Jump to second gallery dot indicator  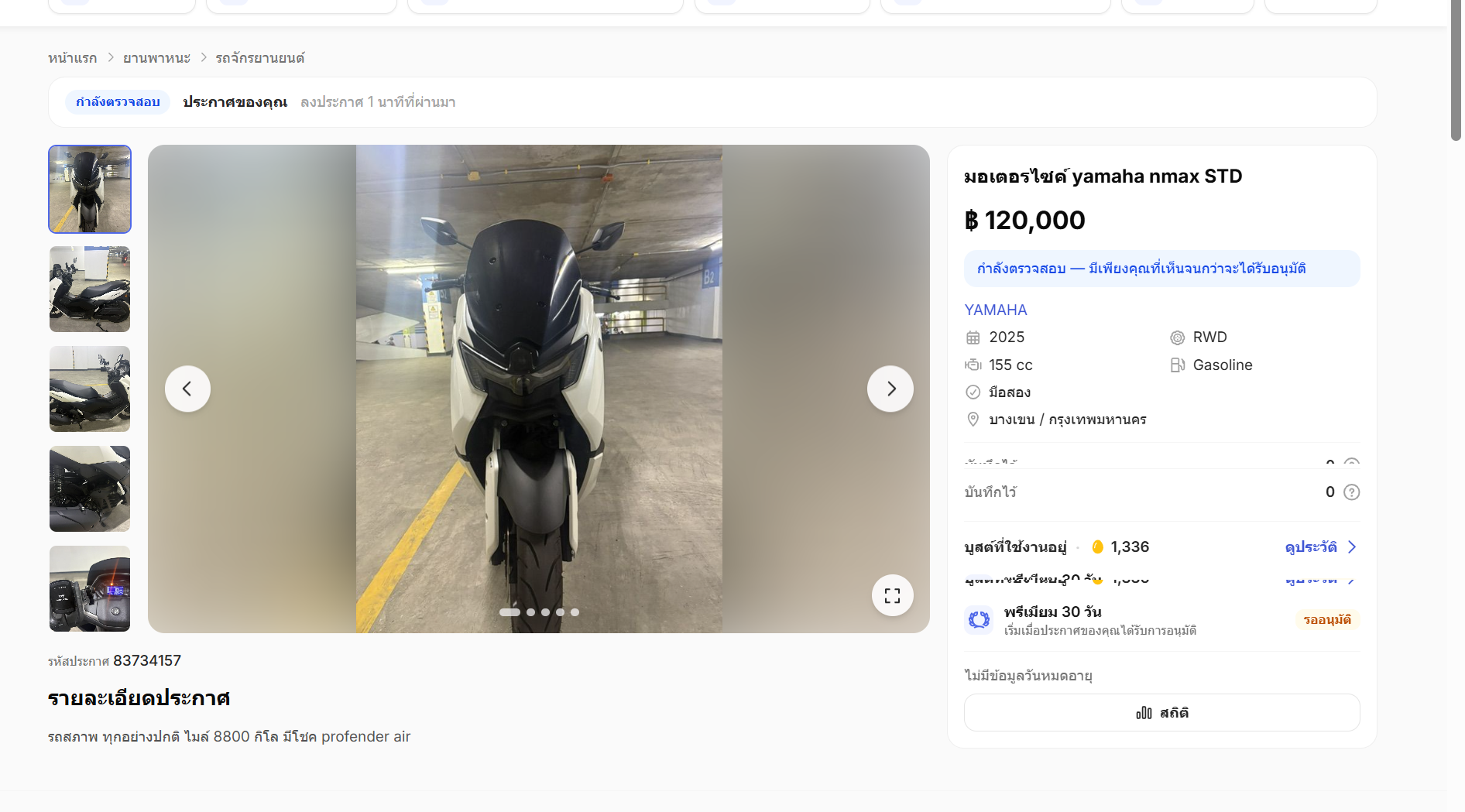point(531,612)
